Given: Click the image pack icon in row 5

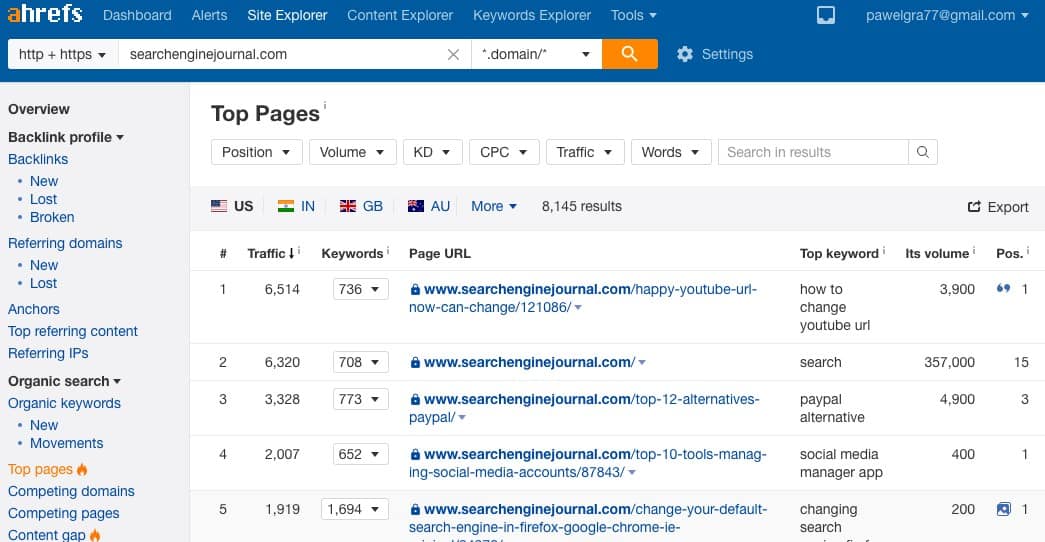Looking at the screenshot, I should coord(1003,509).
